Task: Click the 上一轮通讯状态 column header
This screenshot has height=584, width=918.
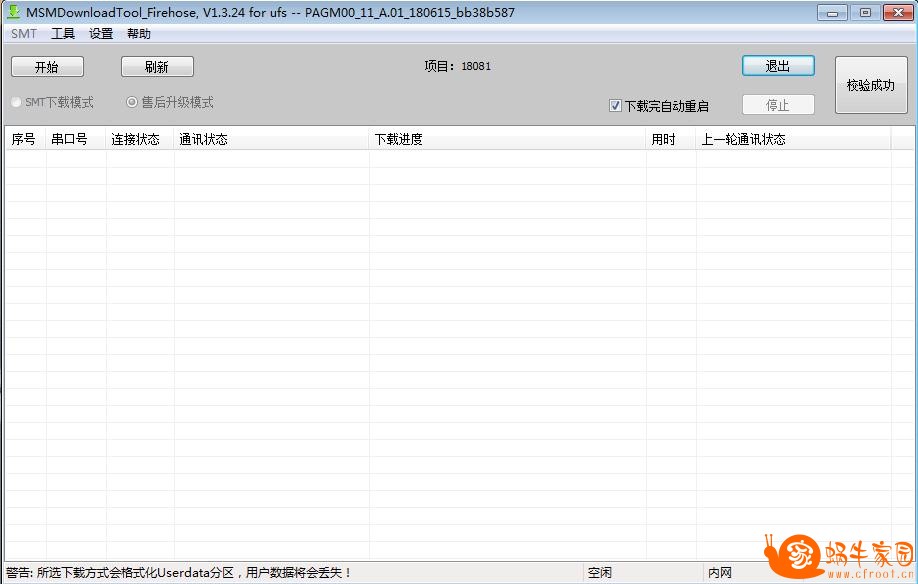Action: [793, 139]
